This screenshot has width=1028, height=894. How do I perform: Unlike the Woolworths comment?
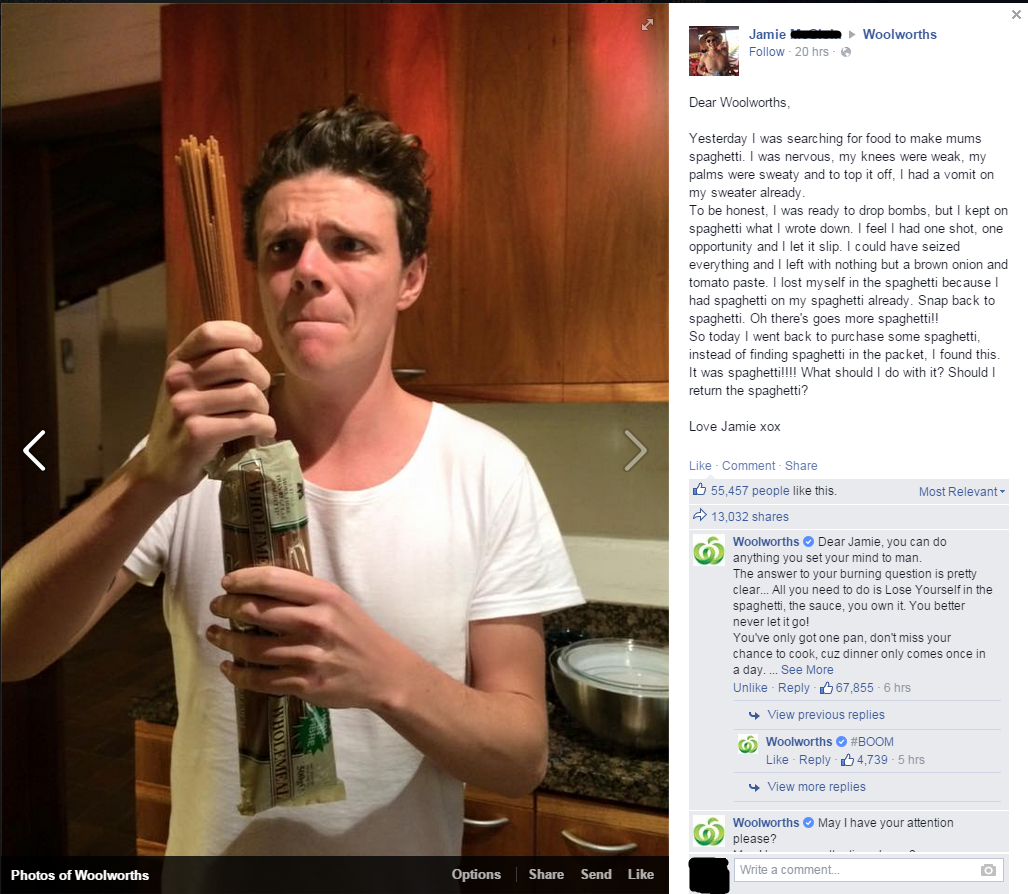pyautogui.click(x=750, y=688)
